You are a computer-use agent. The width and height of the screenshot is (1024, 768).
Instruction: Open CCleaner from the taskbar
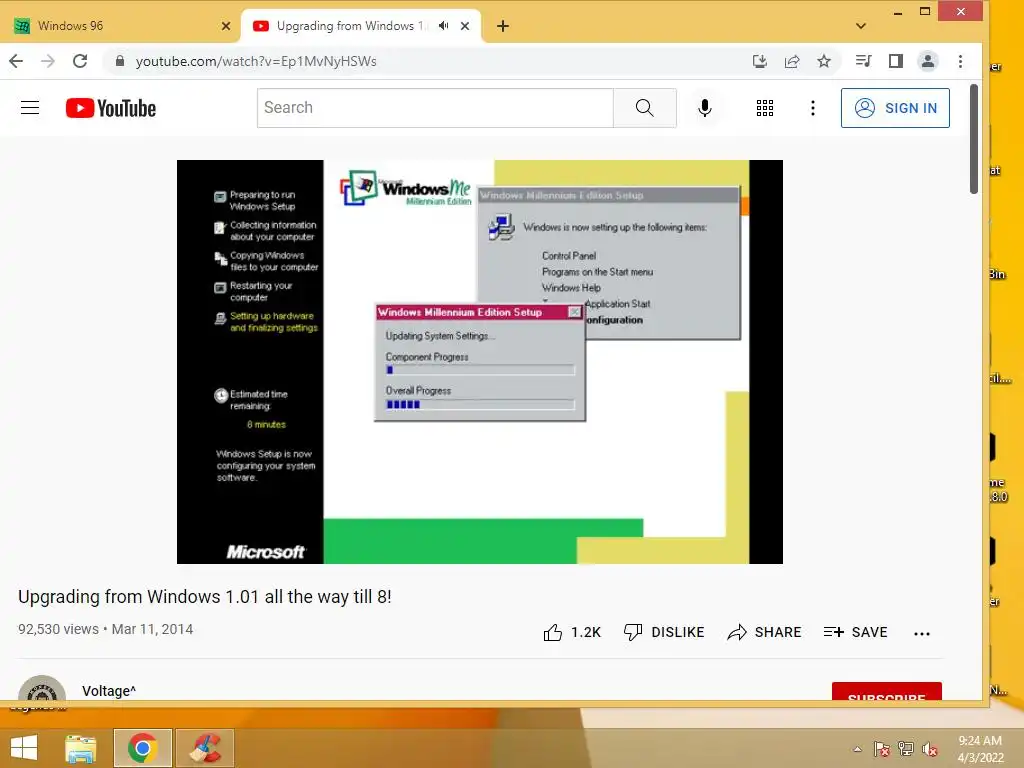point(205,748)
